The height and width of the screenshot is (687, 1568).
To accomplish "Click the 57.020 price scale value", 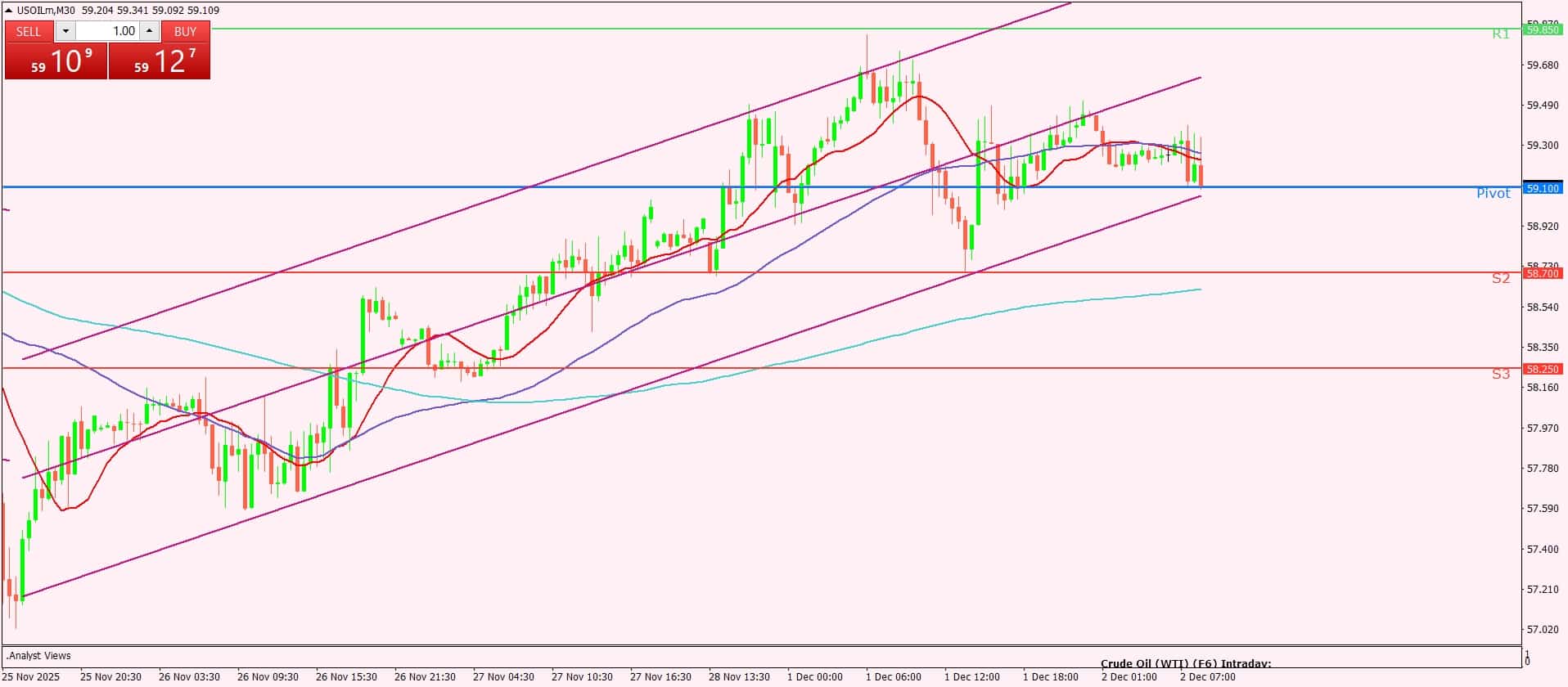I will 1543,630.
